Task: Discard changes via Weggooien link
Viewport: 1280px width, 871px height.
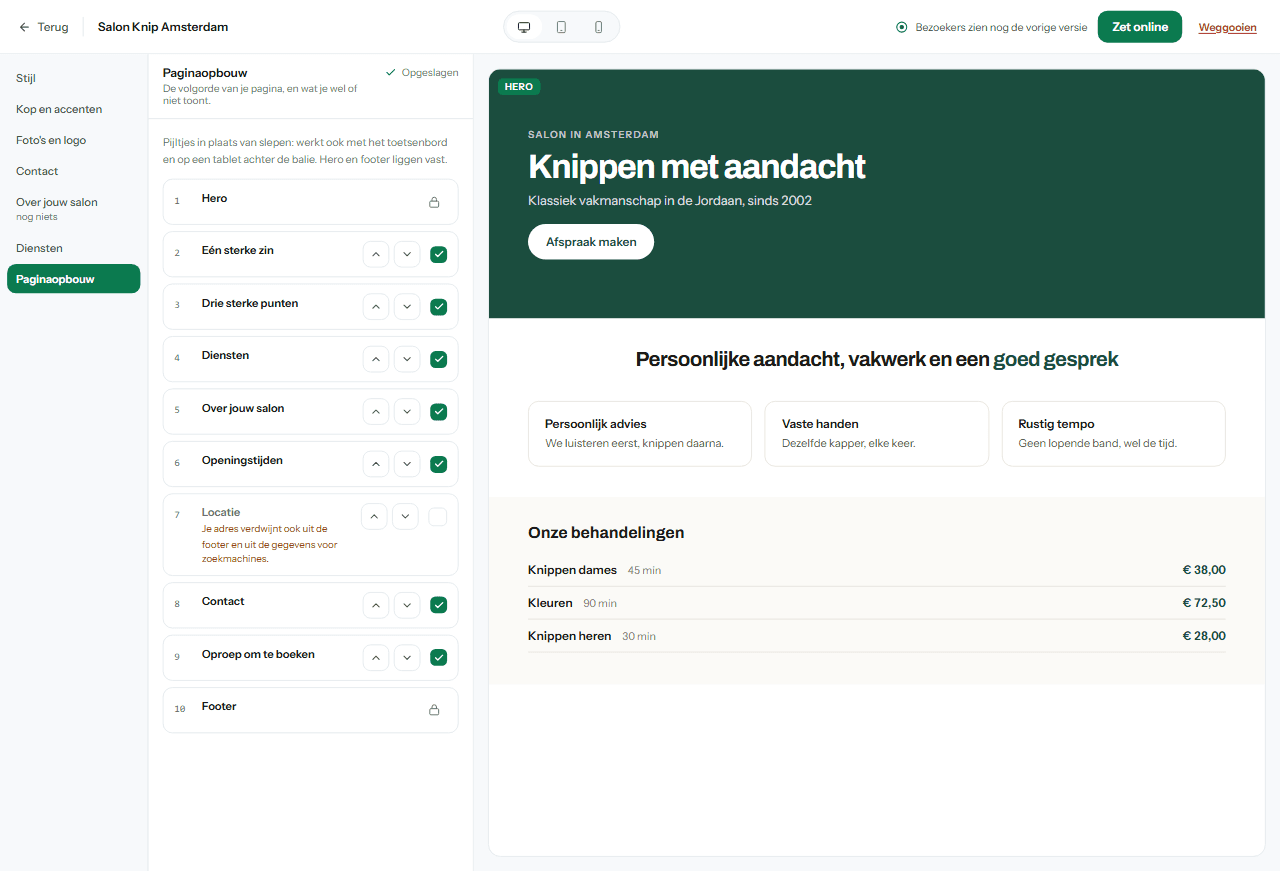Action: point(1228,28)
